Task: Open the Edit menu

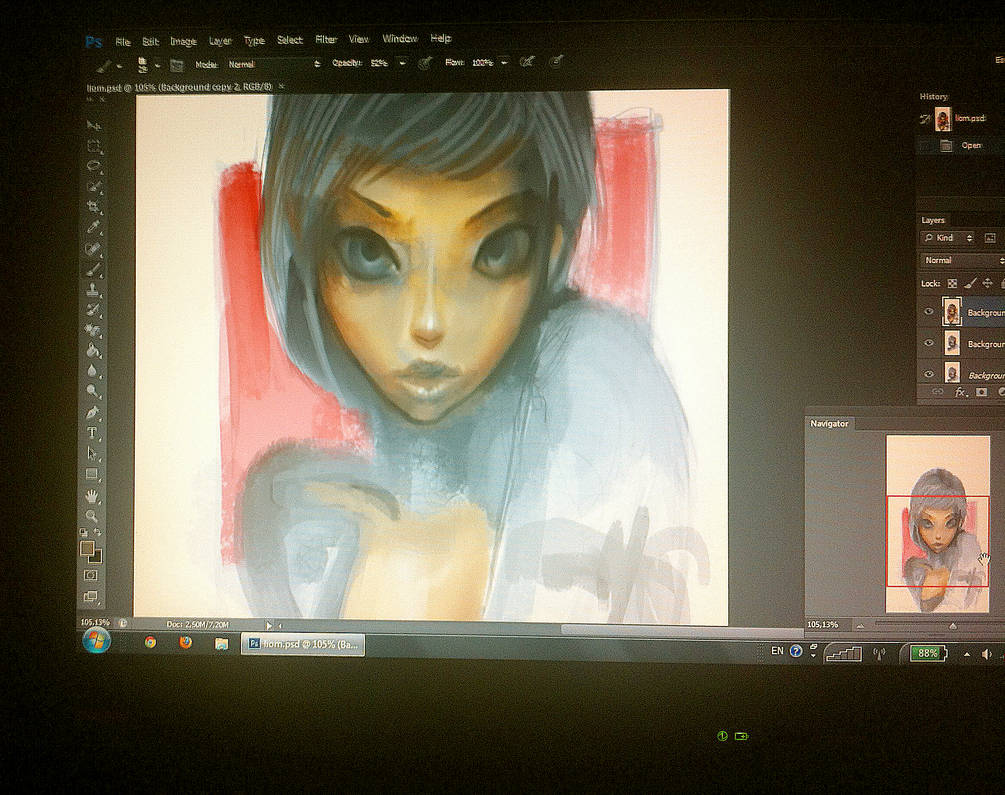Action: click(150, 42)
